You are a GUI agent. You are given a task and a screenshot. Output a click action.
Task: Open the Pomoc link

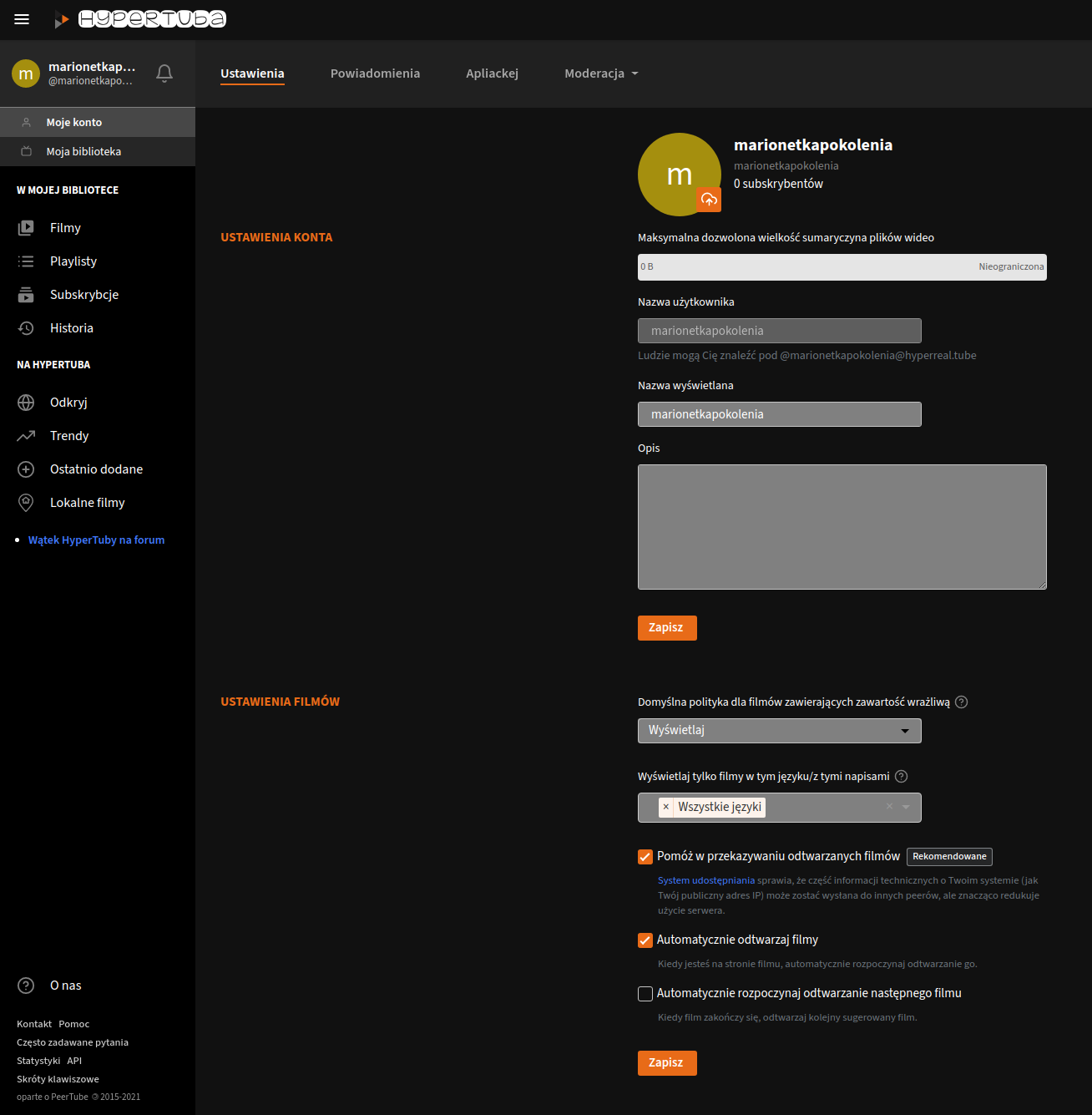coord(73,1024)
